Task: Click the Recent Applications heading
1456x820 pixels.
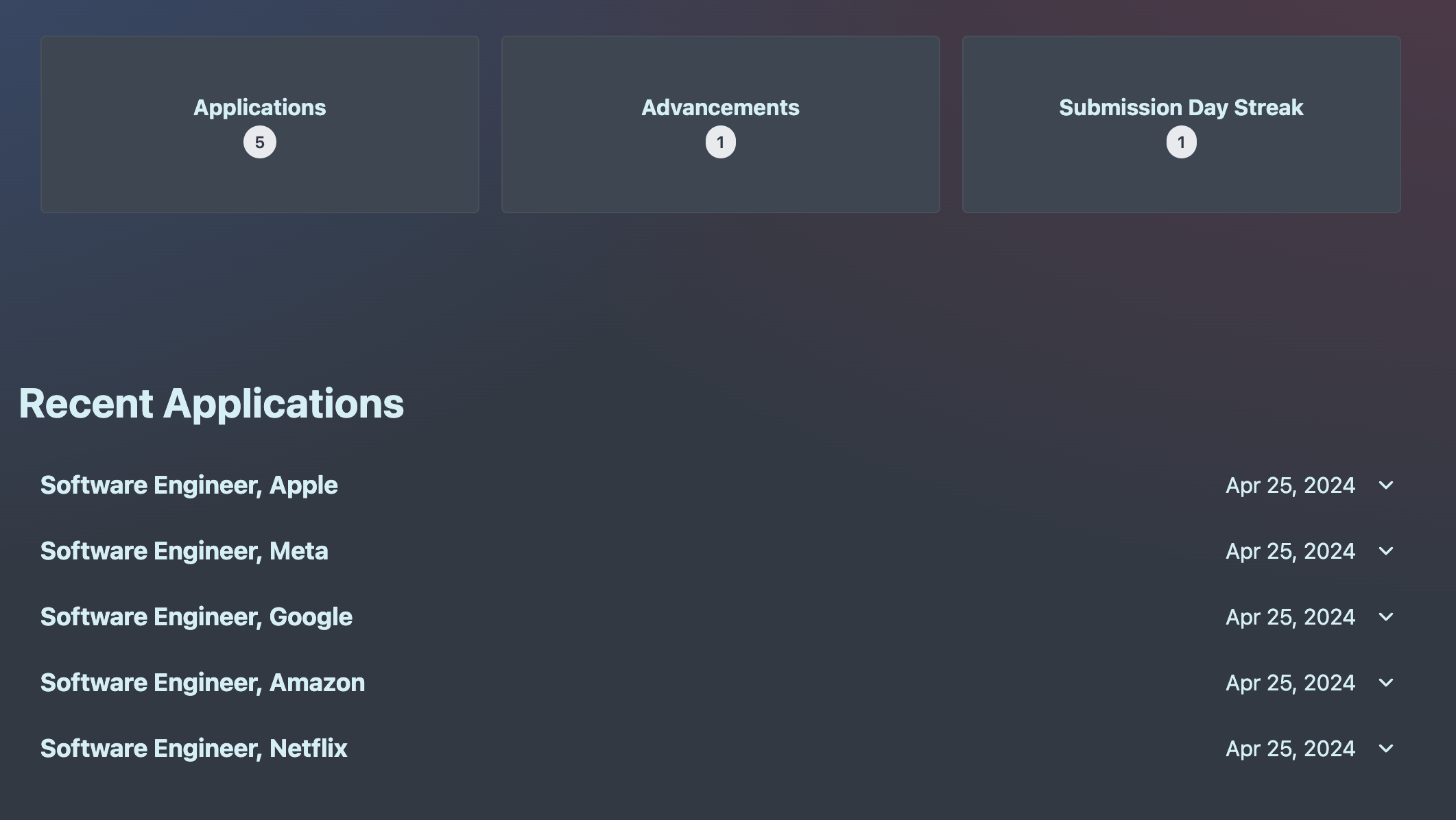Action: pos(211,403)
